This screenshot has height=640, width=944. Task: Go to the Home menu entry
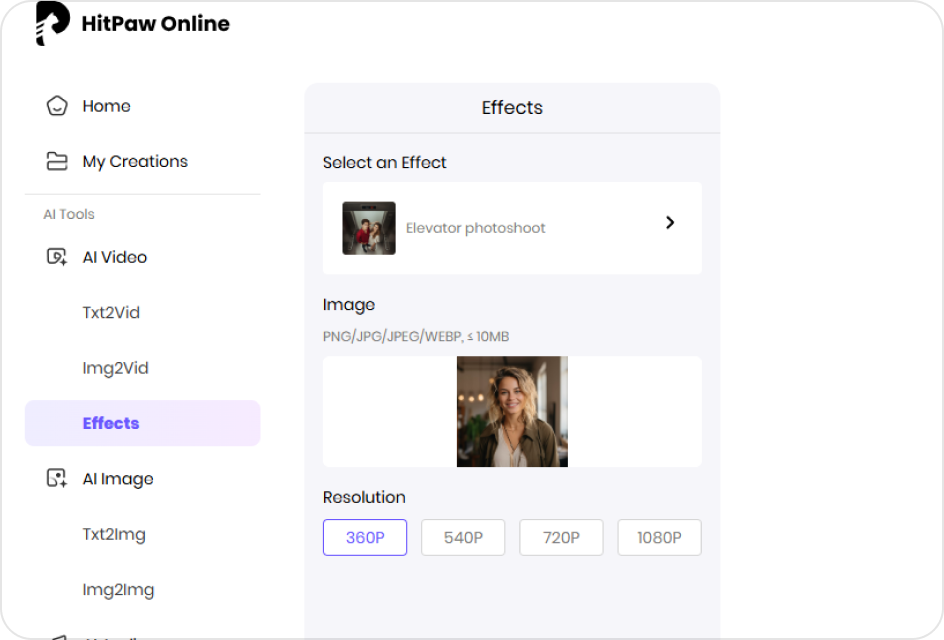[x=106, y=105]
